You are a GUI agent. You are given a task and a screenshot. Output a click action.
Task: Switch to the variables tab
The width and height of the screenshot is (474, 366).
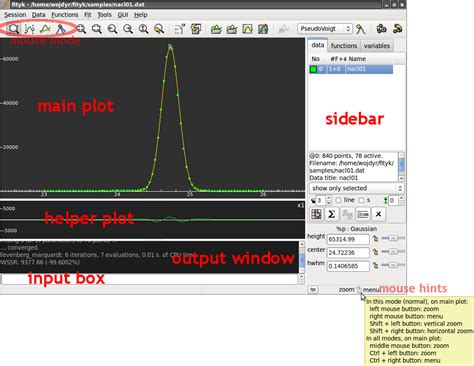(x=377, y=46)
